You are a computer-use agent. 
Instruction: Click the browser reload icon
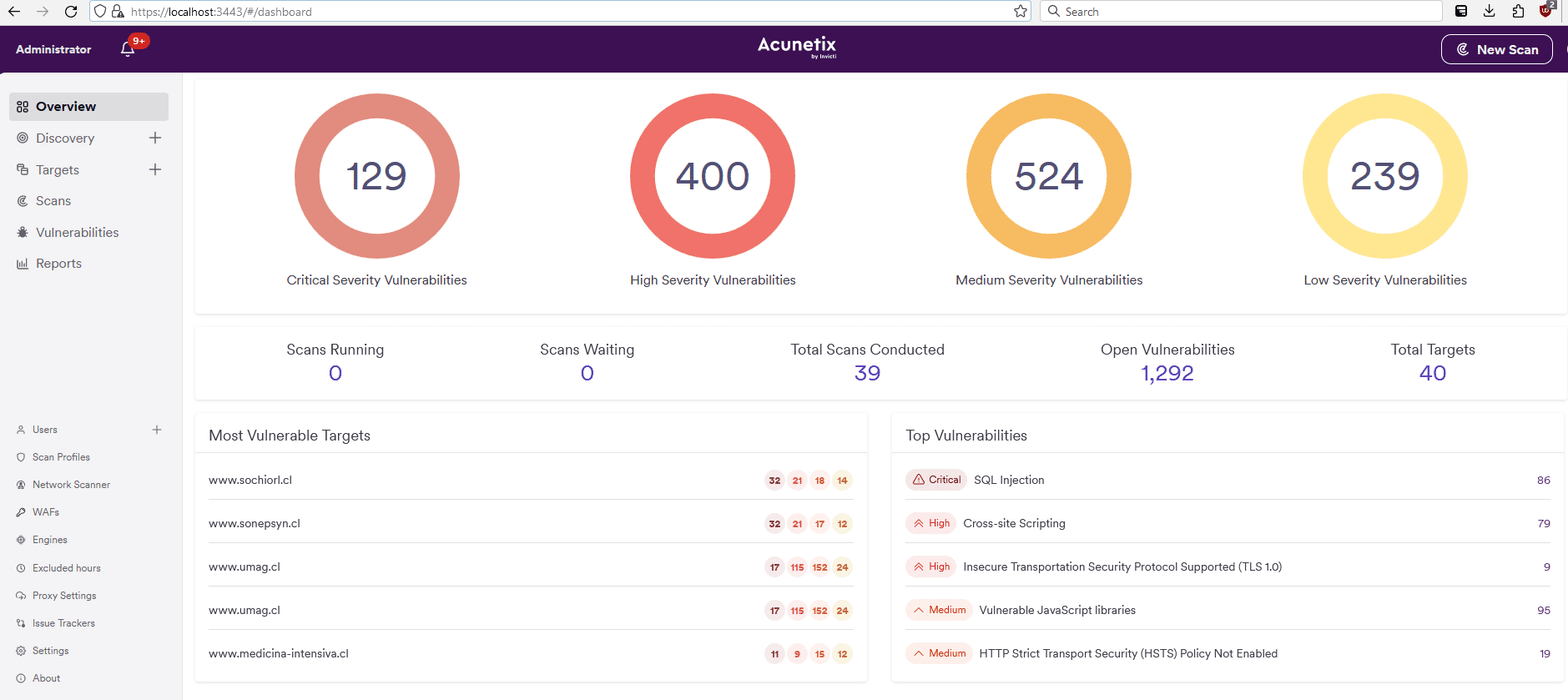71,12
